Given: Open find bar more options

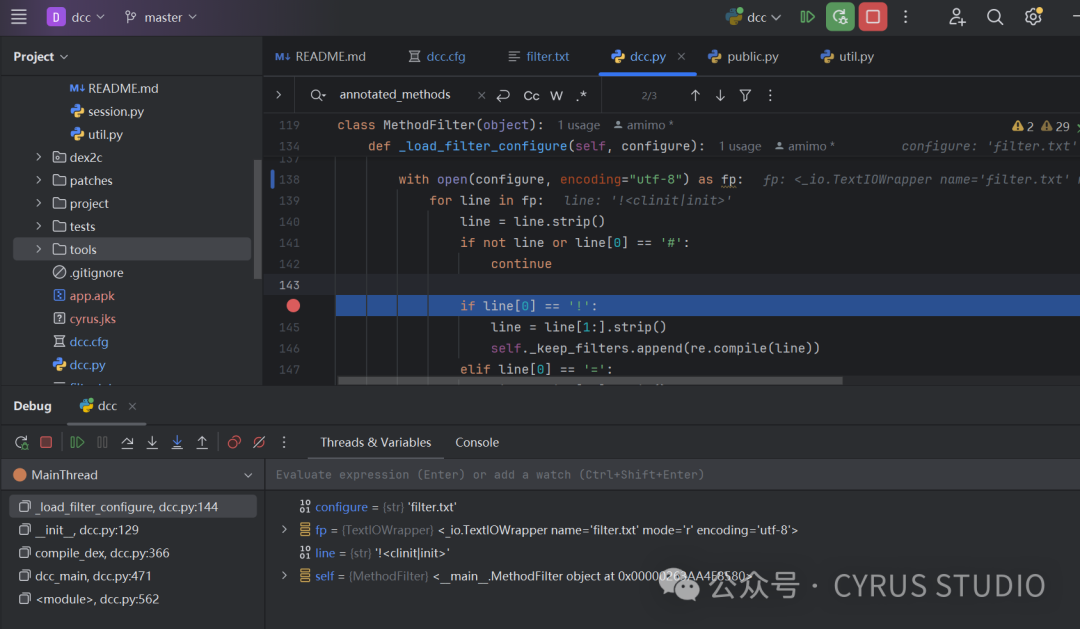Looking at the screenshot, I should (770, 95).
